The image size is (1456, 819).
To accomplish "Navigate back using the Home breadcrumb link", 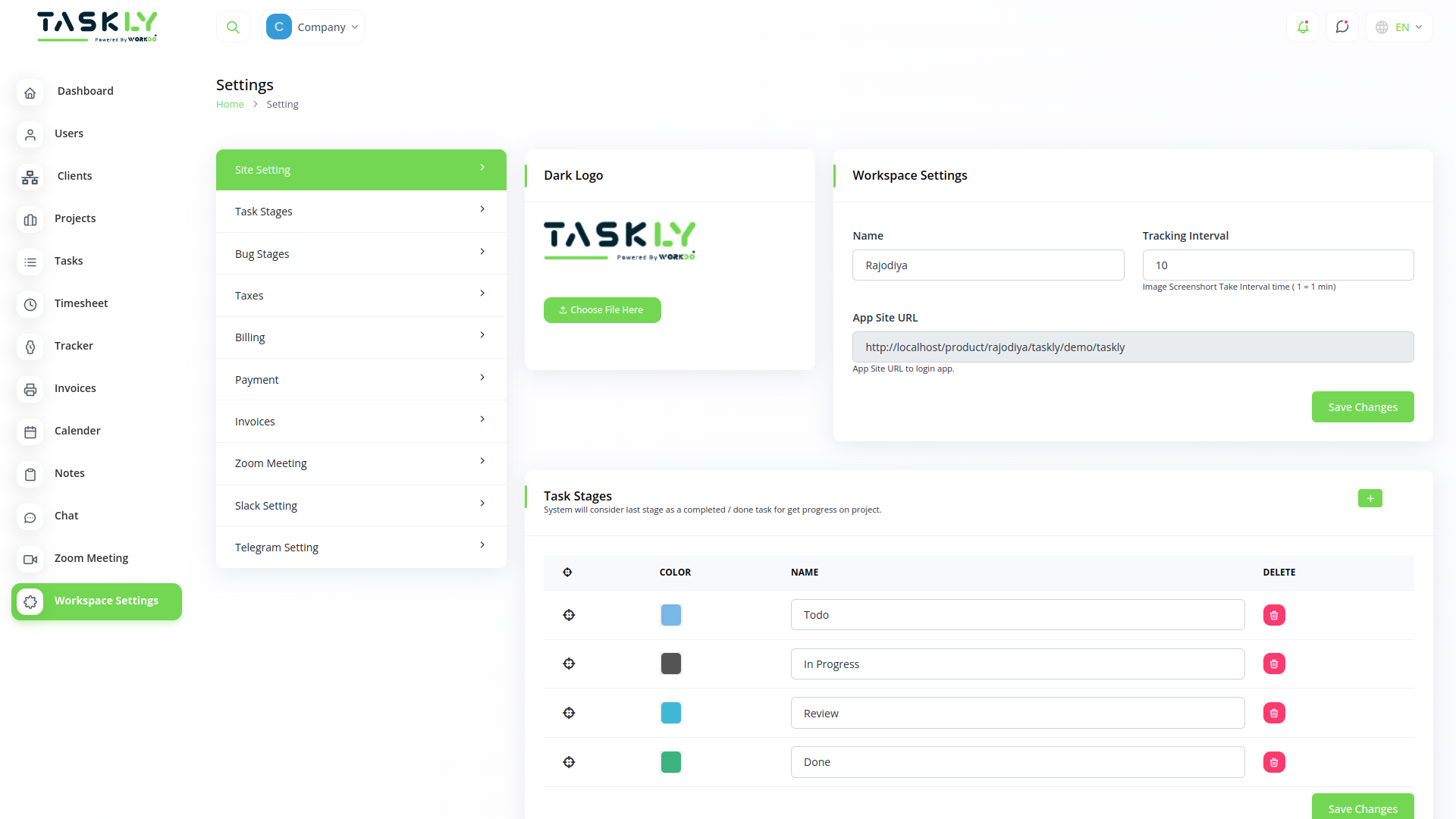I will tap(230, 104).
